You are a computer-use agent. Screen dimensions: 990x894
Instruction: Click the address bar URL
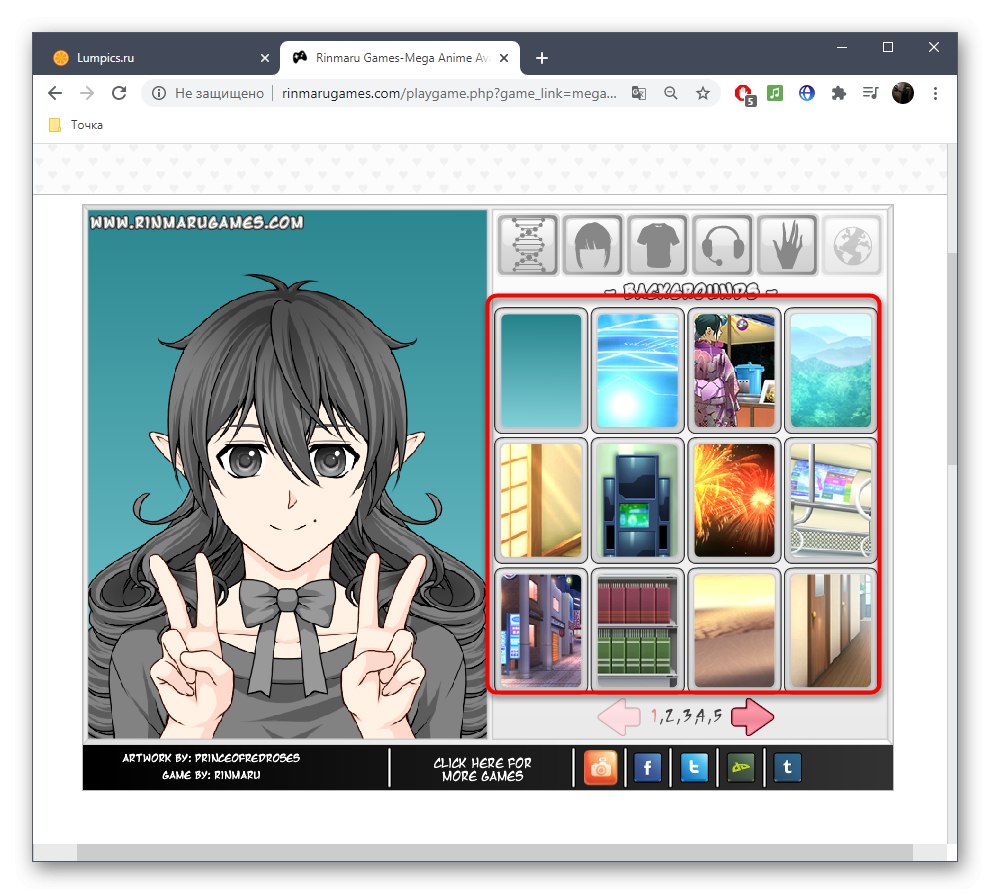[449, 93]
